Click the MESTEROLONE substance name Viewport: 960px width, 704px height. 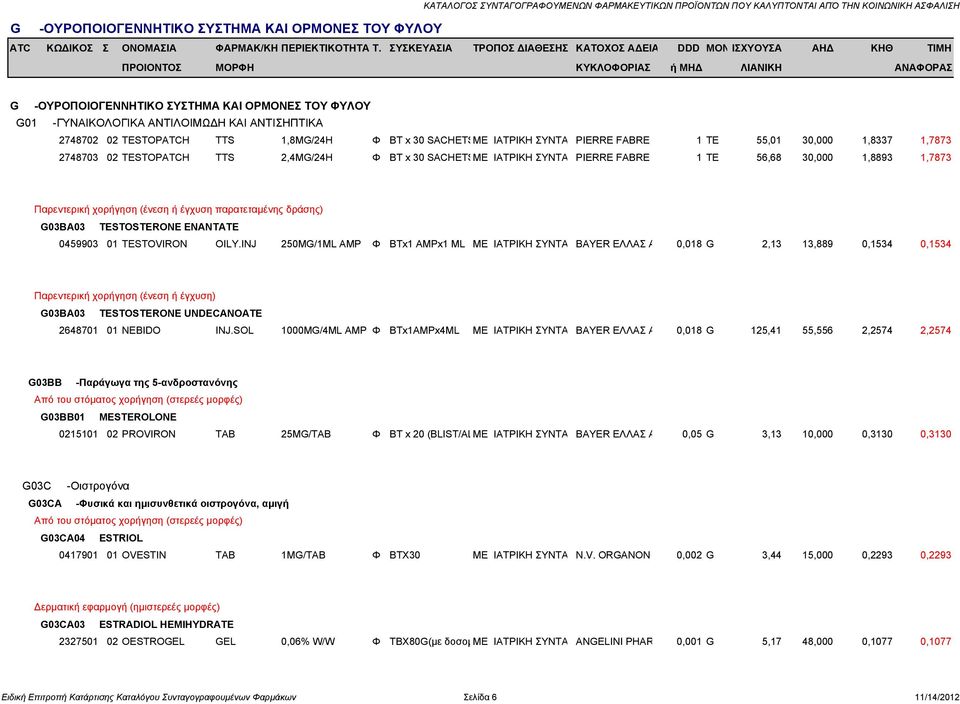pos(138,417)
